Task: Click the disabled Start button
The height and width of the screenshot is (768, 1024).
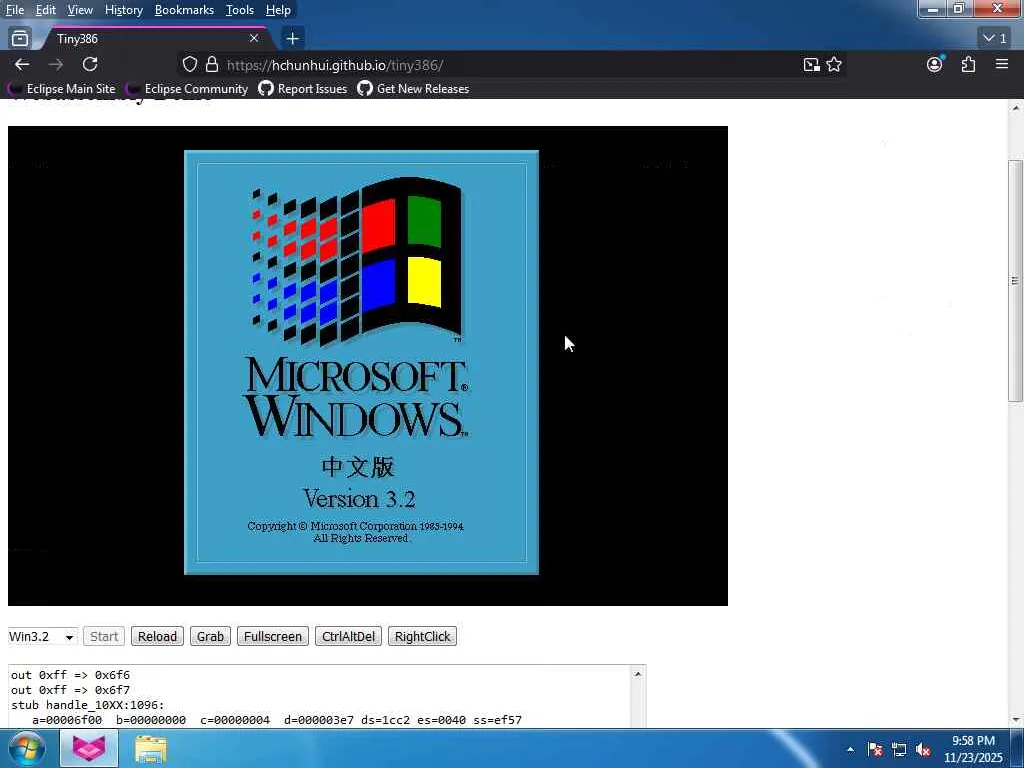Action: pos(104,637)
